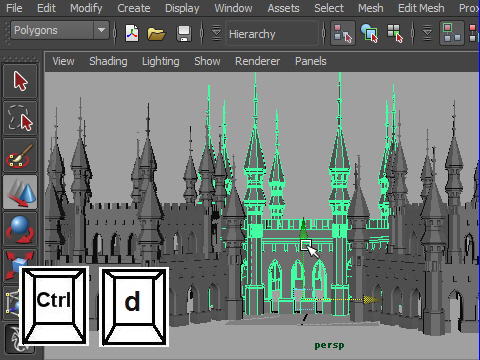Select the Move tool
Viewport: 480px width, 360px height.
20,192
